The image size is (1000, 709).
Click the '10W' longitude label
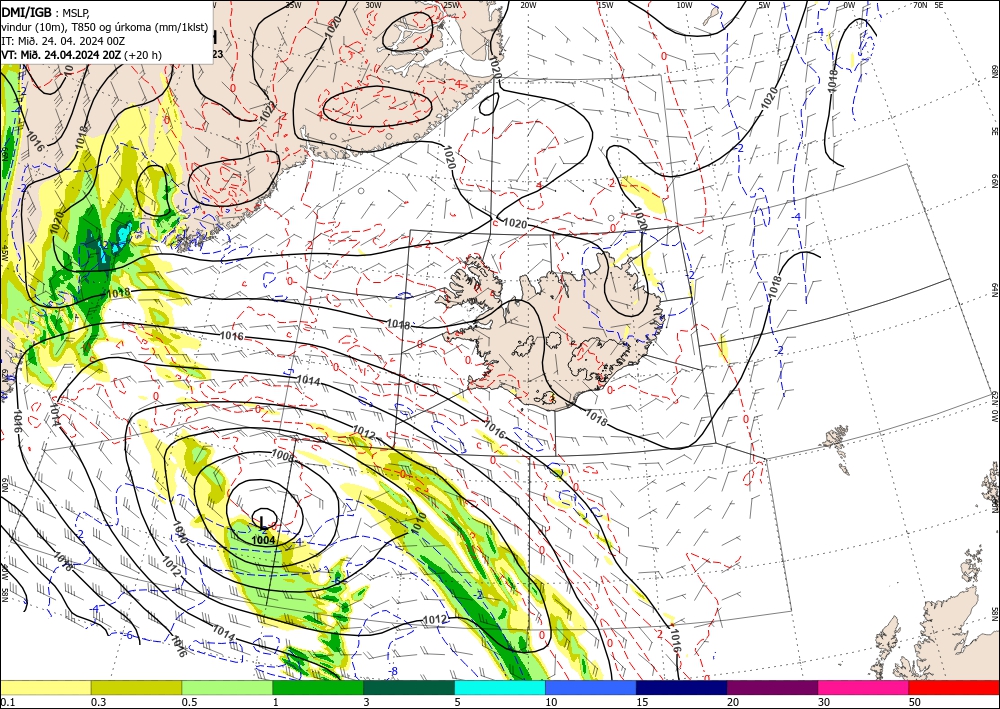684,5
